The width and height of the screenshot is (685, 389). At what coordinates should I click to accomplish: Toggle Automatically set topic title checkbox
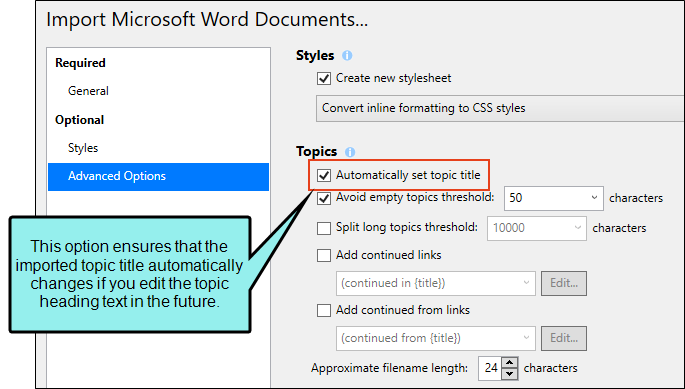[324, 175]
